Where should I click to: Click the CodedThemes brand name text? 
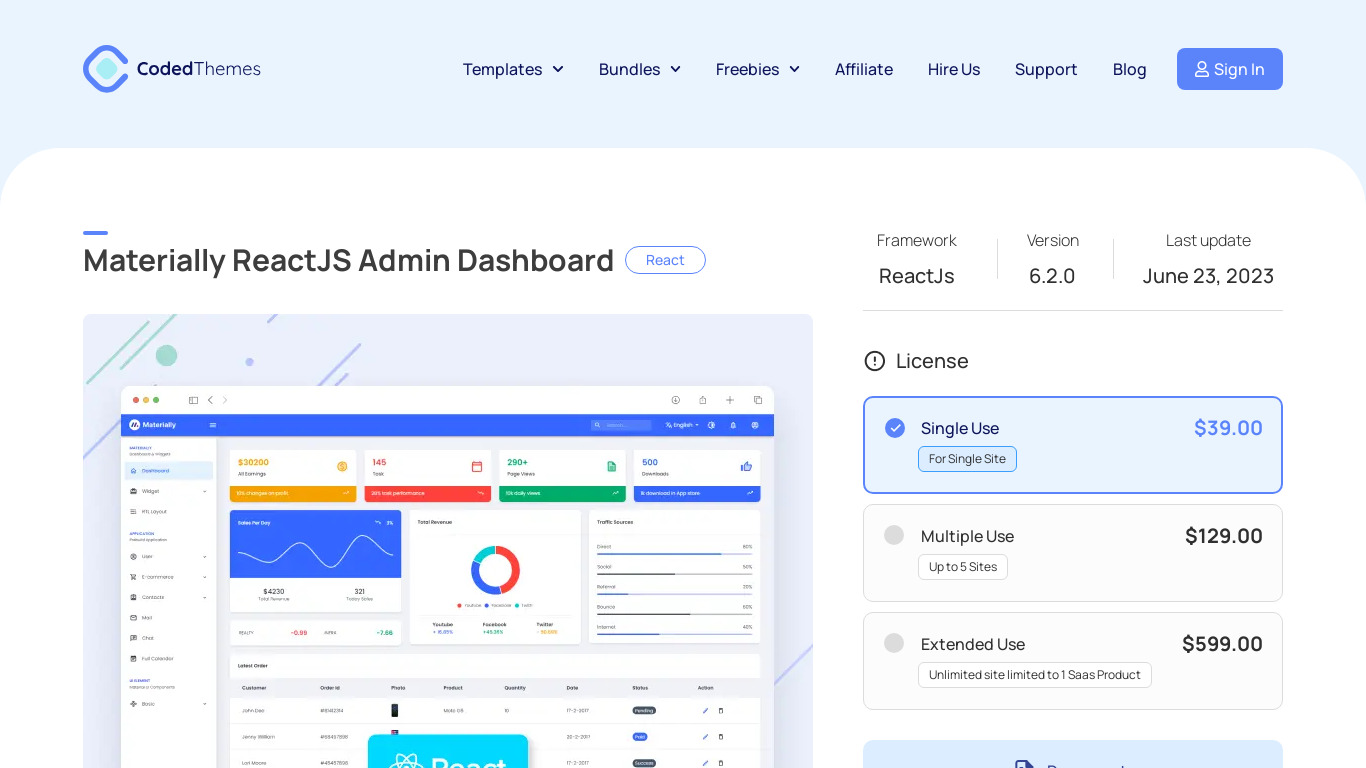[199, 69]
